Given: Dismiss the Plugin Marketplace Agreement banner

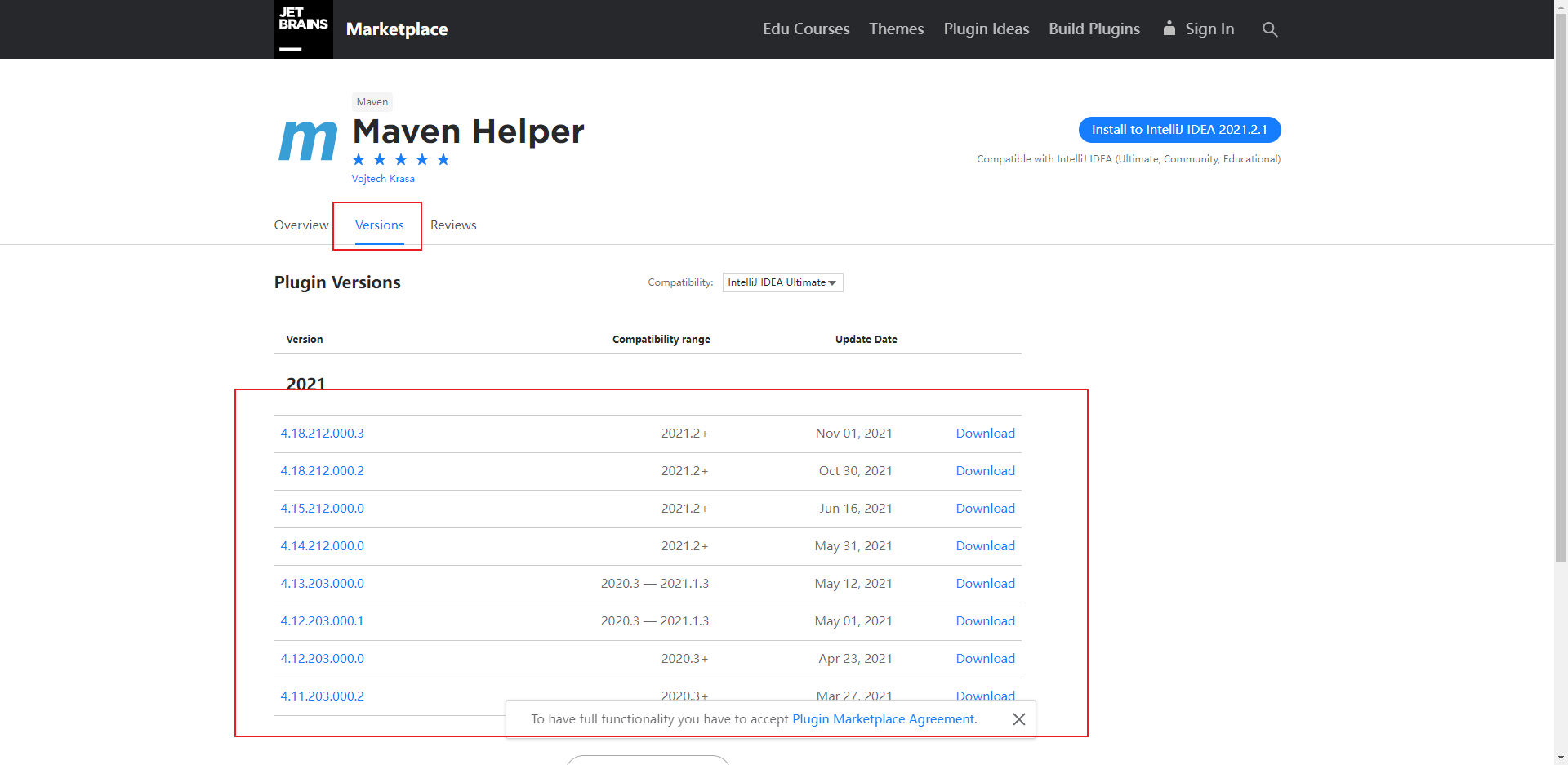Looking at the screenshot, I should click(1018, 718).
